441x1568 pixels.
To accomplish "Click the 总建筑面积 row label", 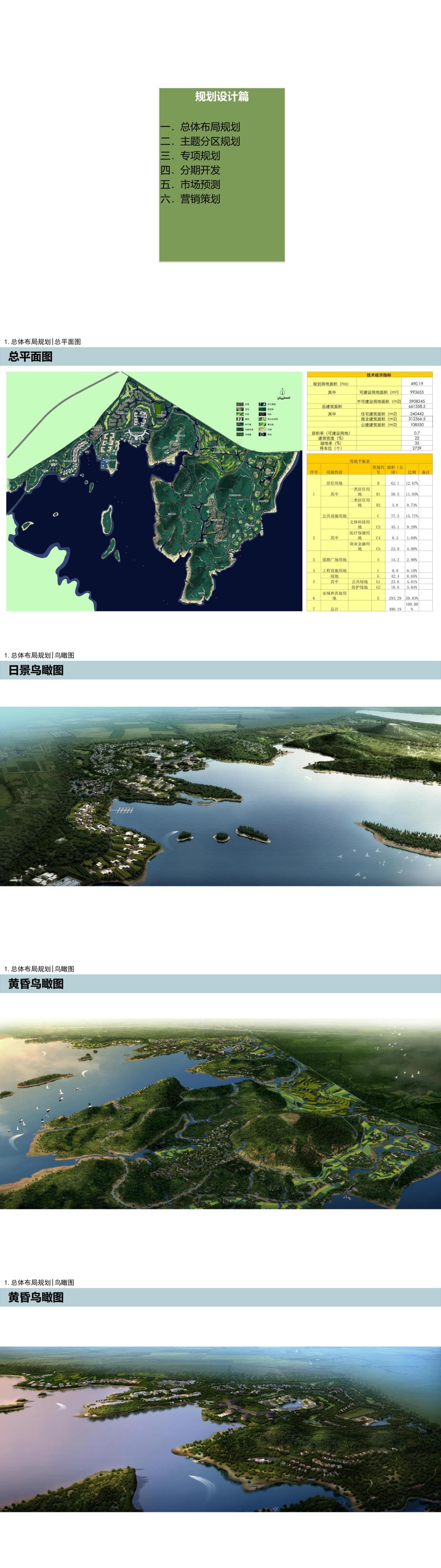I will pos(332,407).
